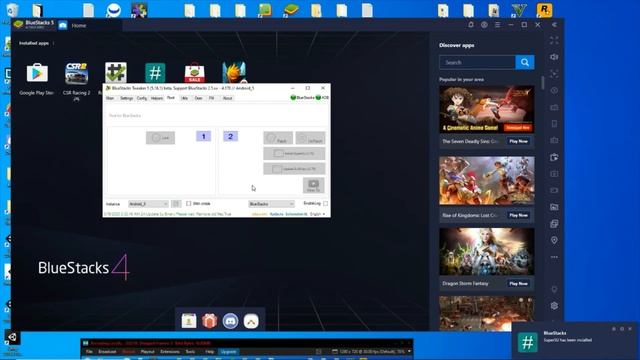Open BlueStacks settings gear in sidebar

[554, 305]
